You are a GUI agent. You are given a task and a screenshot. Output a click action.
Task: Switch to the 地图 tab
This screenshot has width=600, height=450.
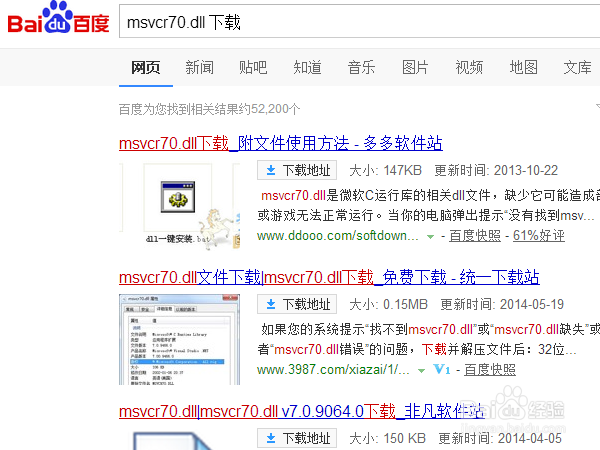pos(523,68)
